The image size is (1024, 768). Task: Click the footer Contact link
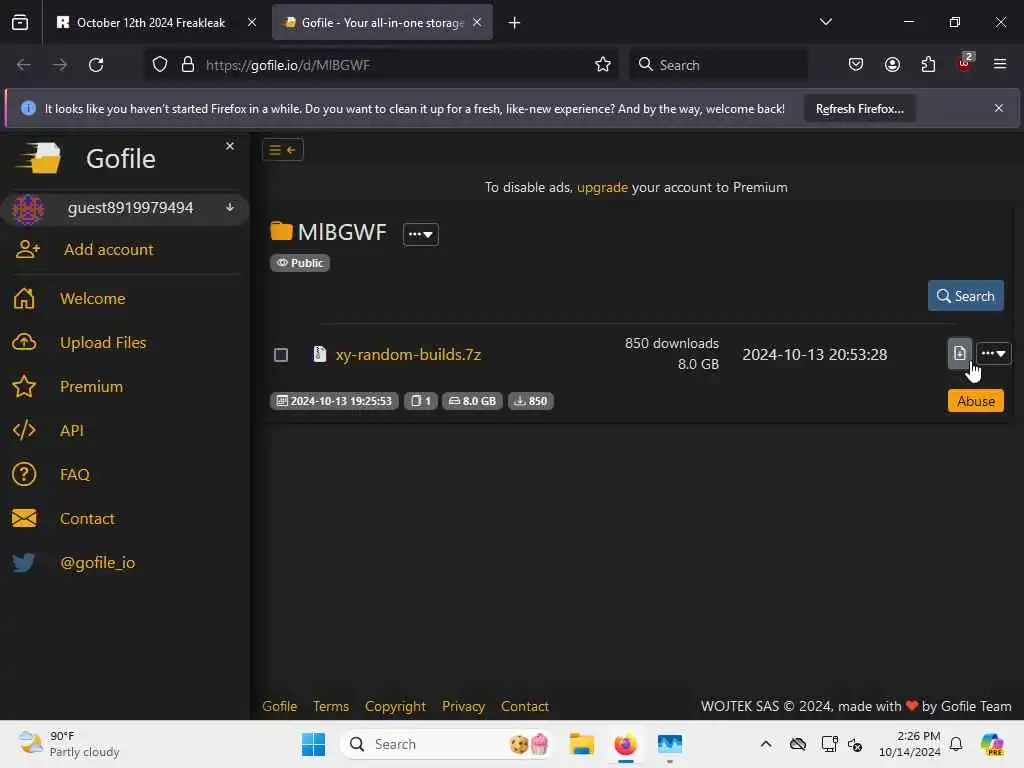click(524, 706)
